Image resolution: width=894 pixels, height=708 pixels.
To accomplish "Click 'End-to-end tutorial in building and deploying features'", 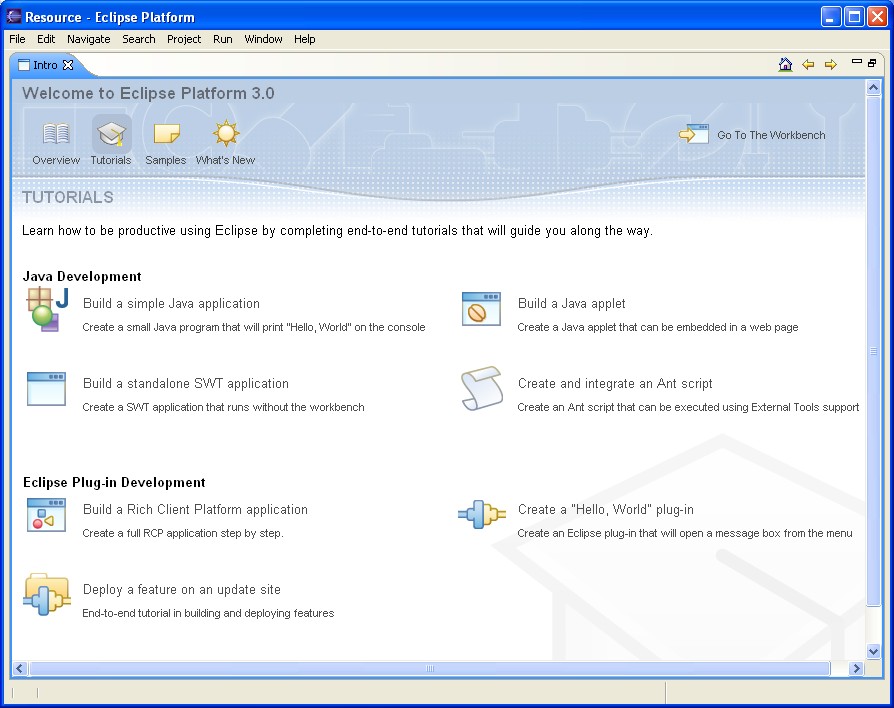I will 208,613.
